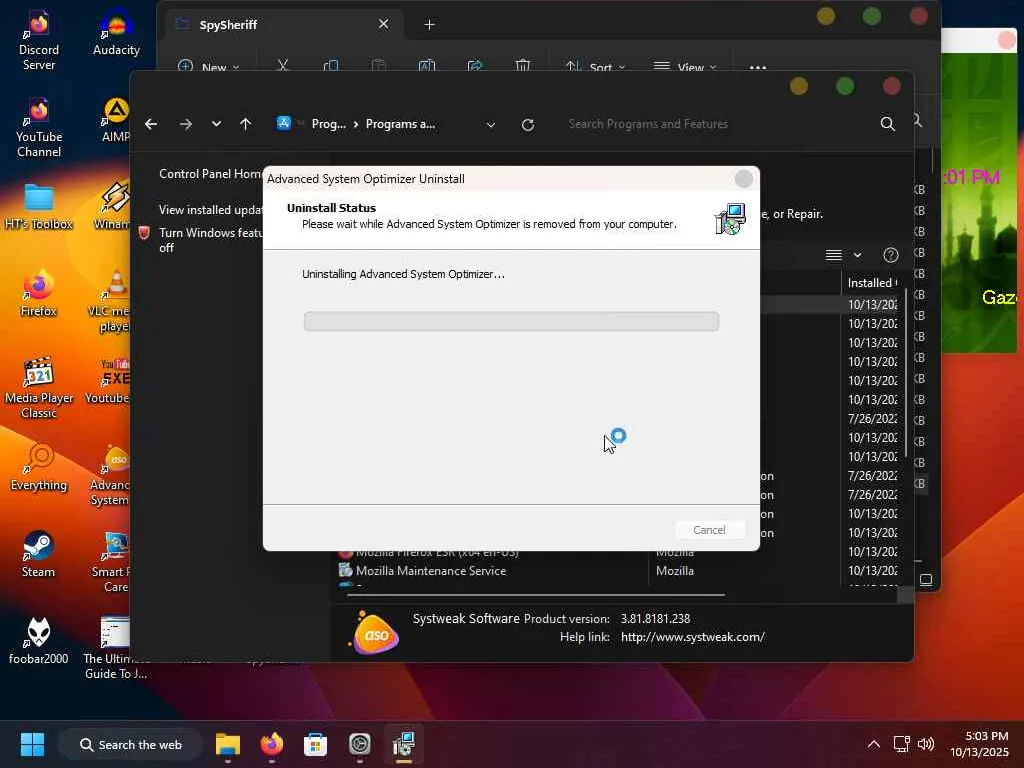Launch Firefox from the desktop icon
1024x768 pixels.
39,294
